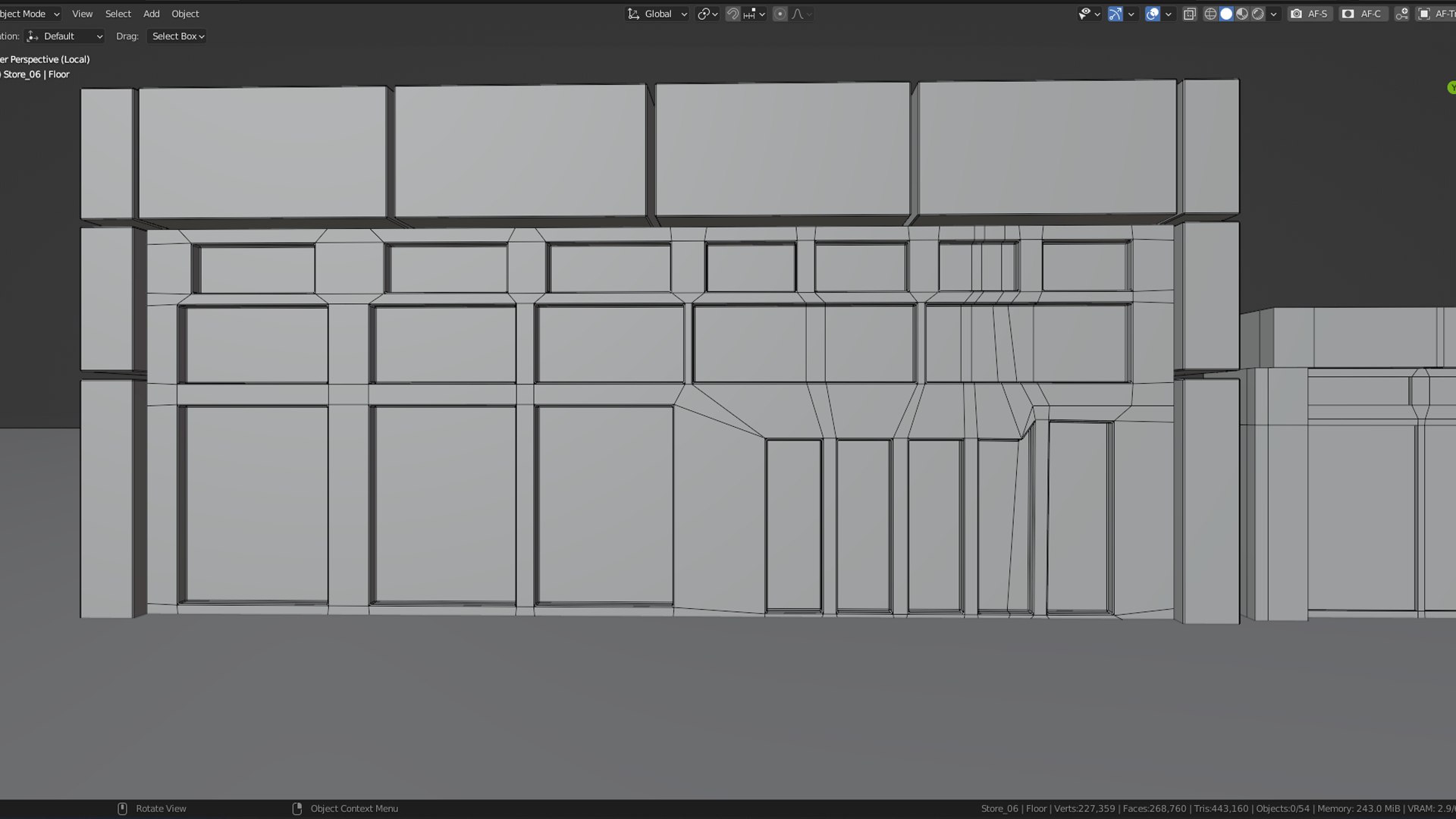This screenshot has width=1456, height=819.
Task: Toggle proportional editing button
Action: click(780, 14)
